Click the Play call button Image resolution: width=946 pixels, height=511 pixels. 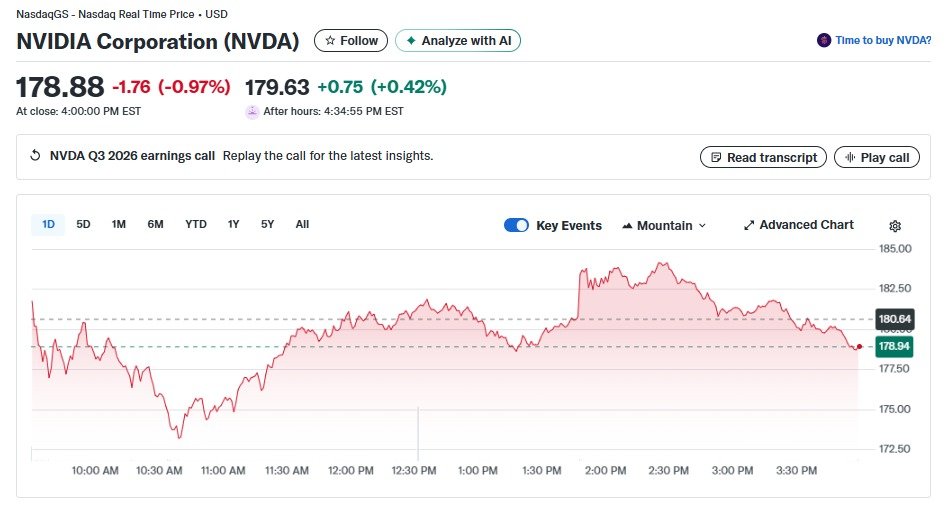click(x=877, y=157)
